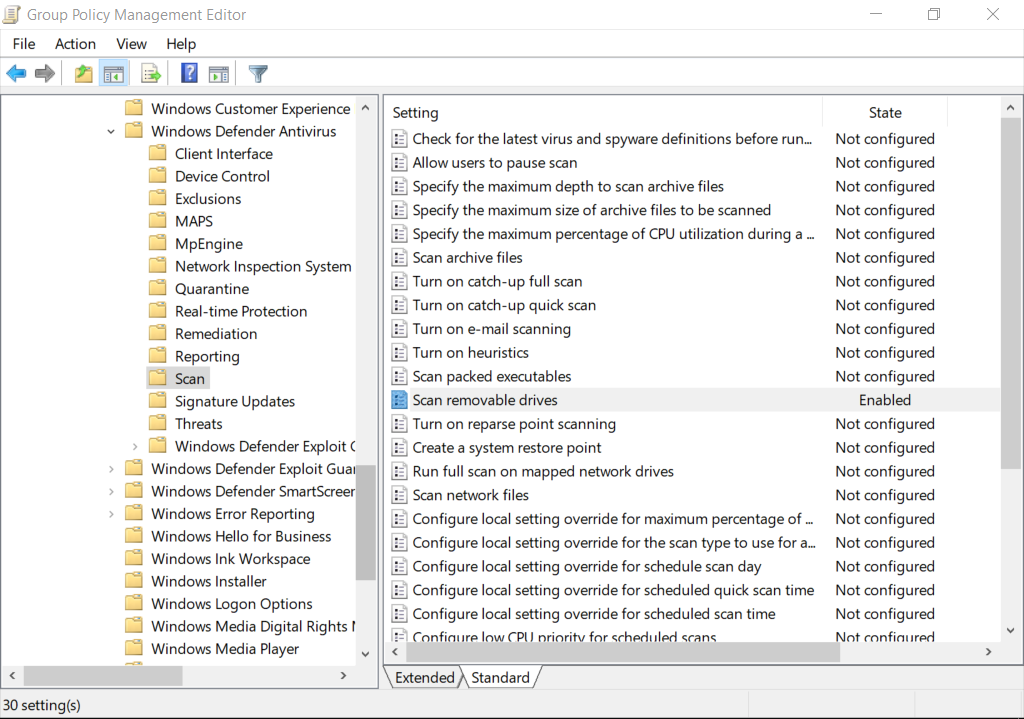Expand the Windows Defender SmartScreen node
This screenshot has height=719, width=1024.
(x=111, y=491)
